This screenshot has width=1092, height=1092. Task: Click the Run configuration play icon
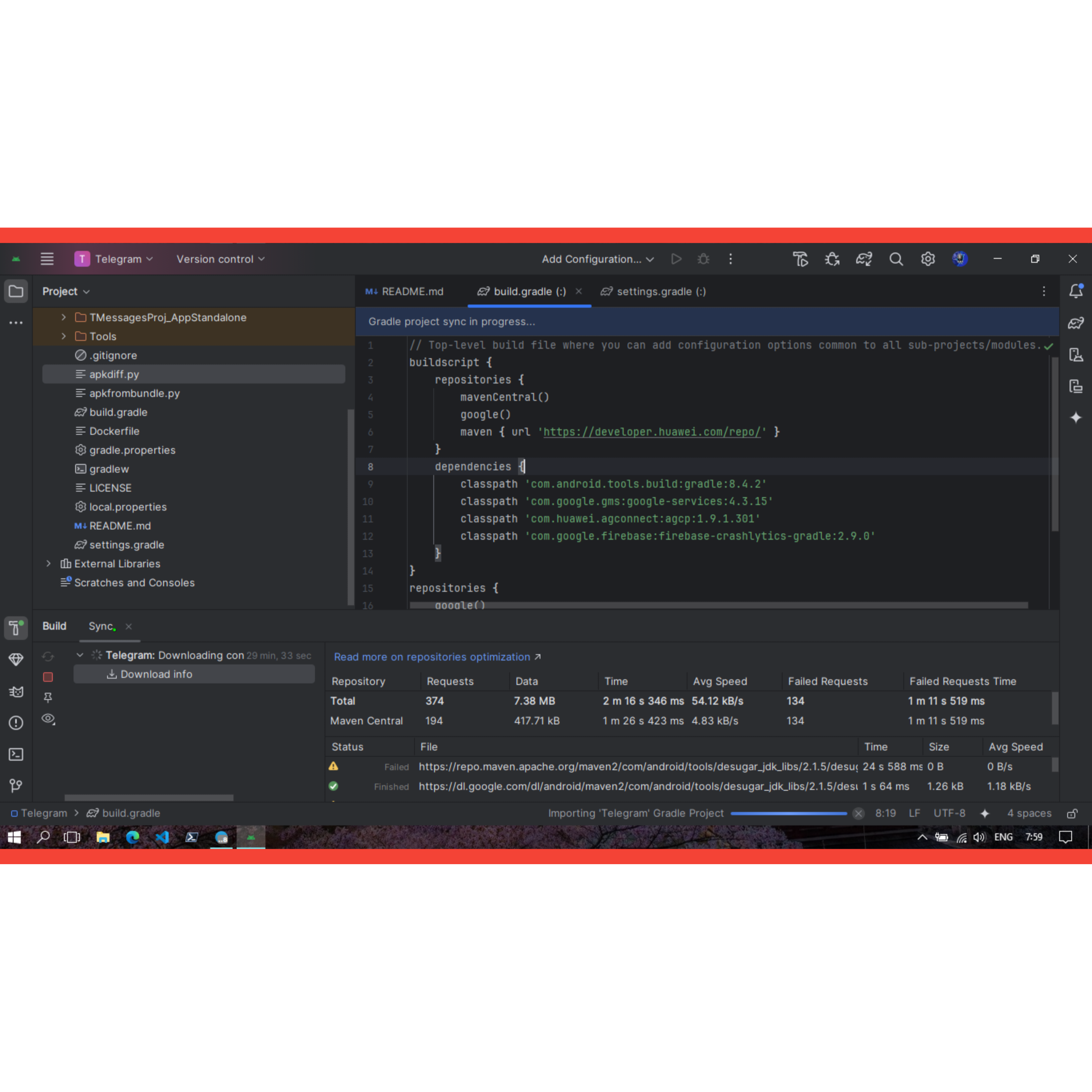point(676,259)
